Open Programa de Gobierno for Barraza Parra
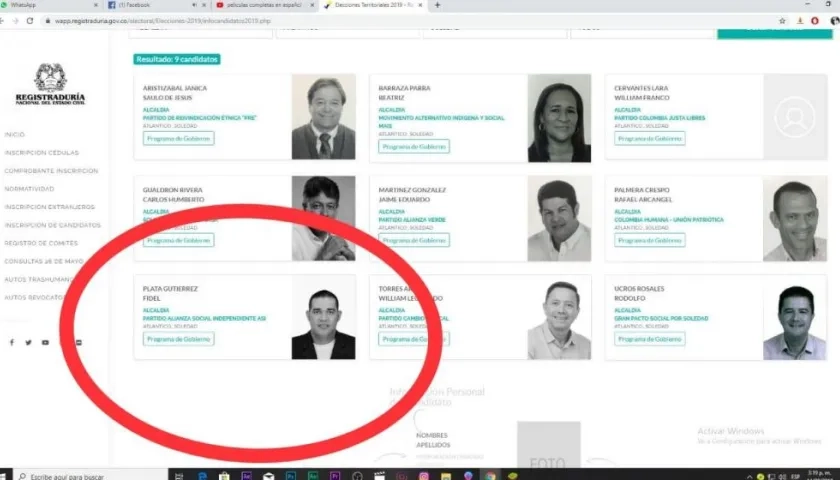Screen dimensions: 840x480 click(414, 146)
